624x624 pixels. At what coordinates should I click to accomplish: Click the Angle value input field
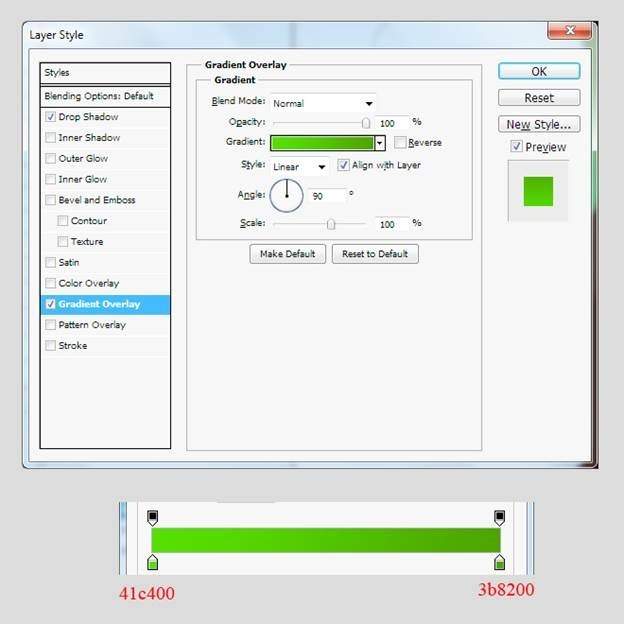click(327, 196)
